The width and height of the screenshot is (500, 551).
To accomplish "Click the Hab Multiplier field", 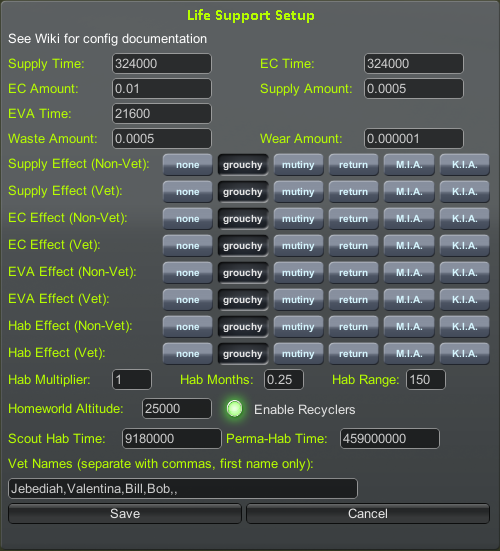I will (132, 380).
